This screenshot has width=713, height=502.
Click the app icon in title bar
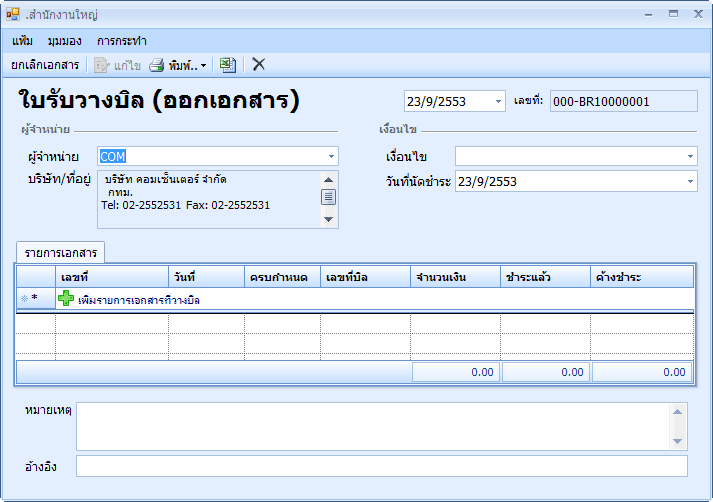(13, 15)
